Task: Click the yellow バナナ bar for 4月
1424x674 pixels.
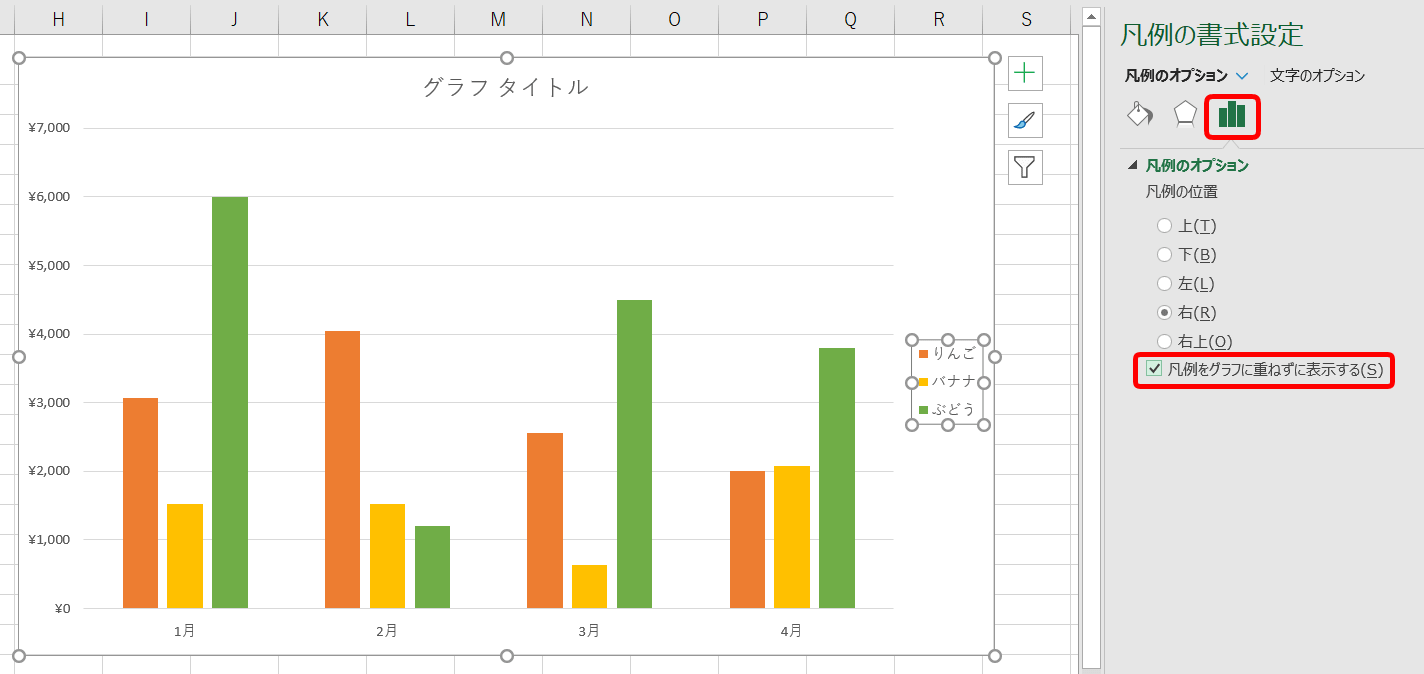Action: pyautogui.click(x=792, y=537)
